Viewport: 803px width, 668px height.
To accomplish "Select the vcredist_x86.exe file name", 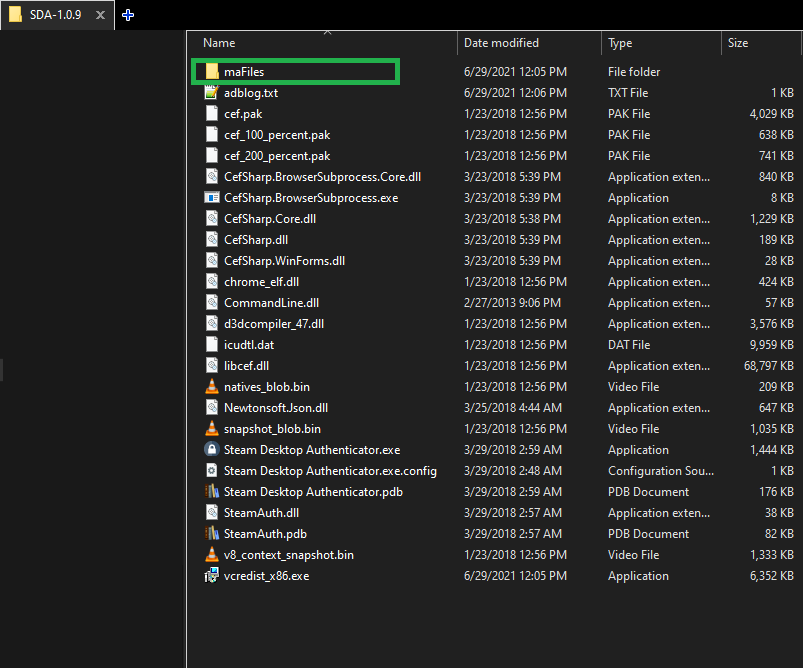I will (266, 576).
